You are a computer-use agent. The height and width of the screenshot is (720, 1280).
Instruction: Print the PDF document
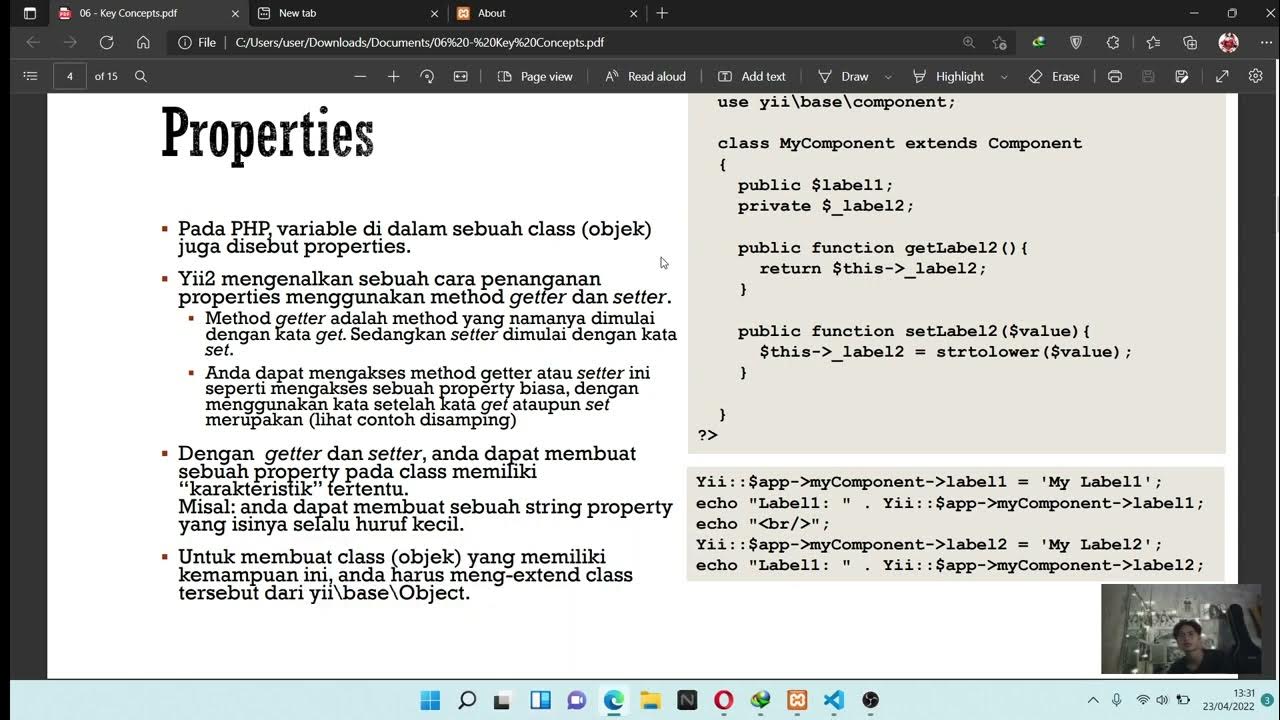(1115, 76)
